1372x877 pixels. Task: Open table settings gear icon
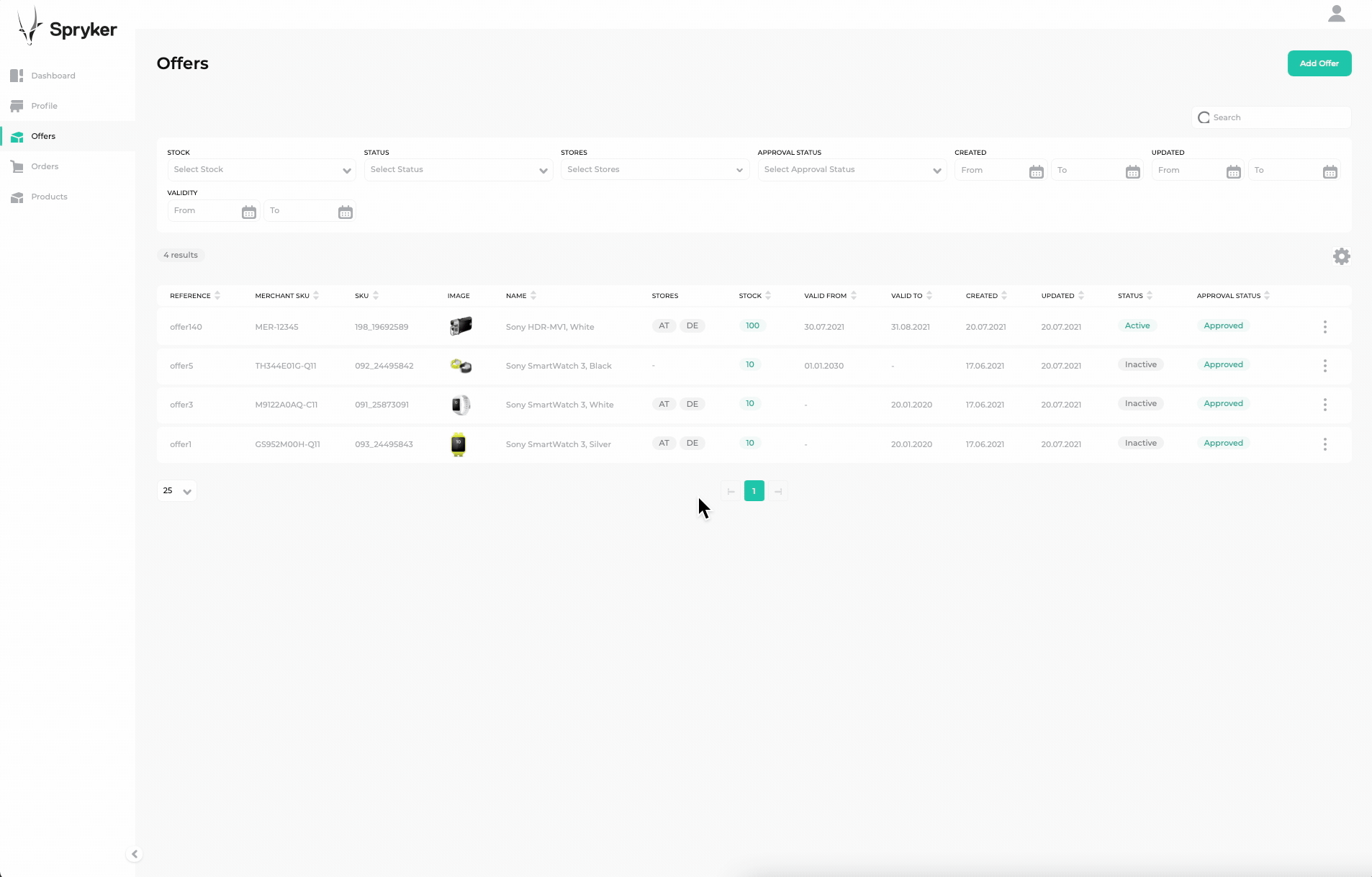tap(1341, 256)
